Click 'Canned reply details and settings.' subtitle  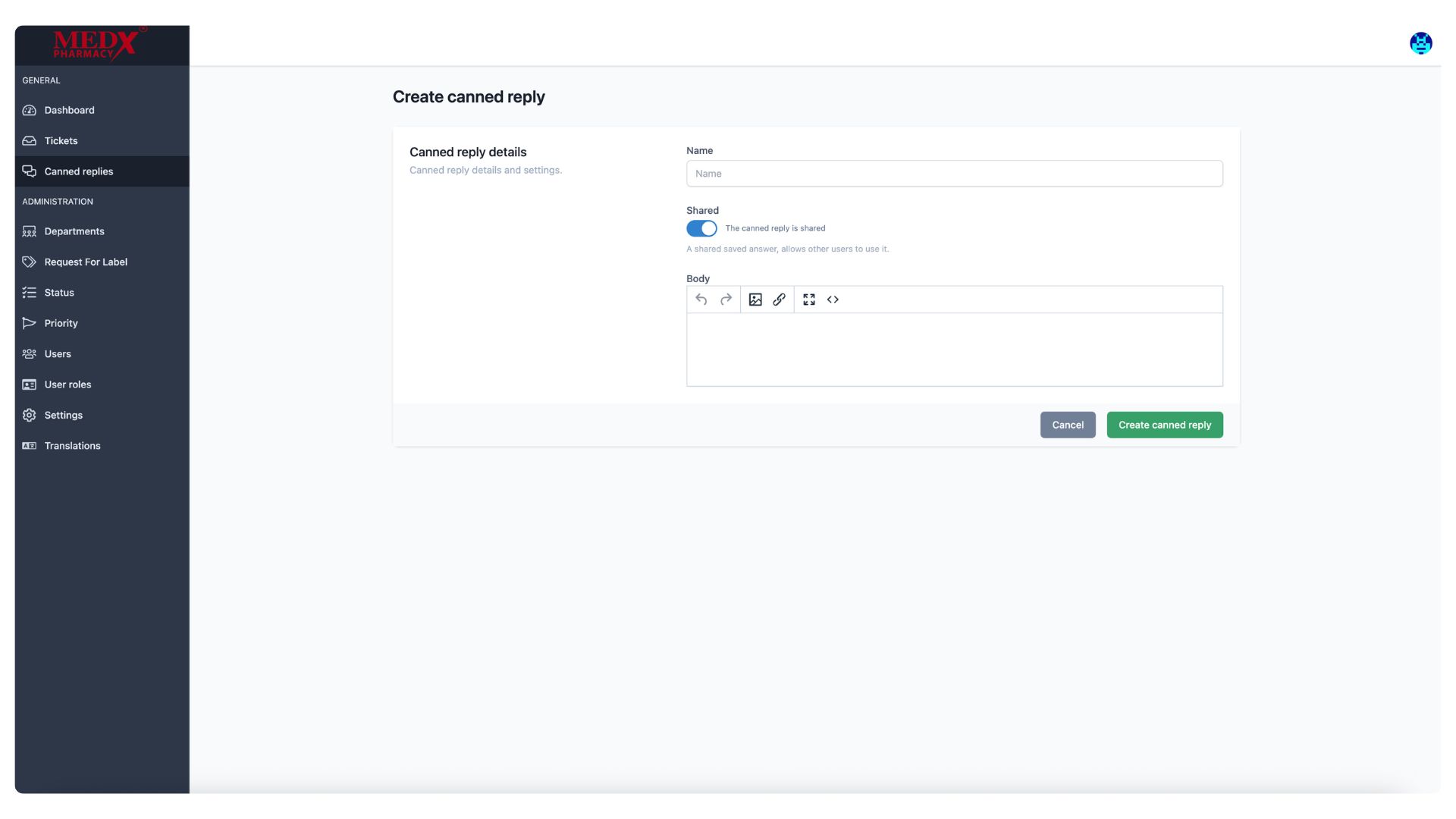[485, 170]
